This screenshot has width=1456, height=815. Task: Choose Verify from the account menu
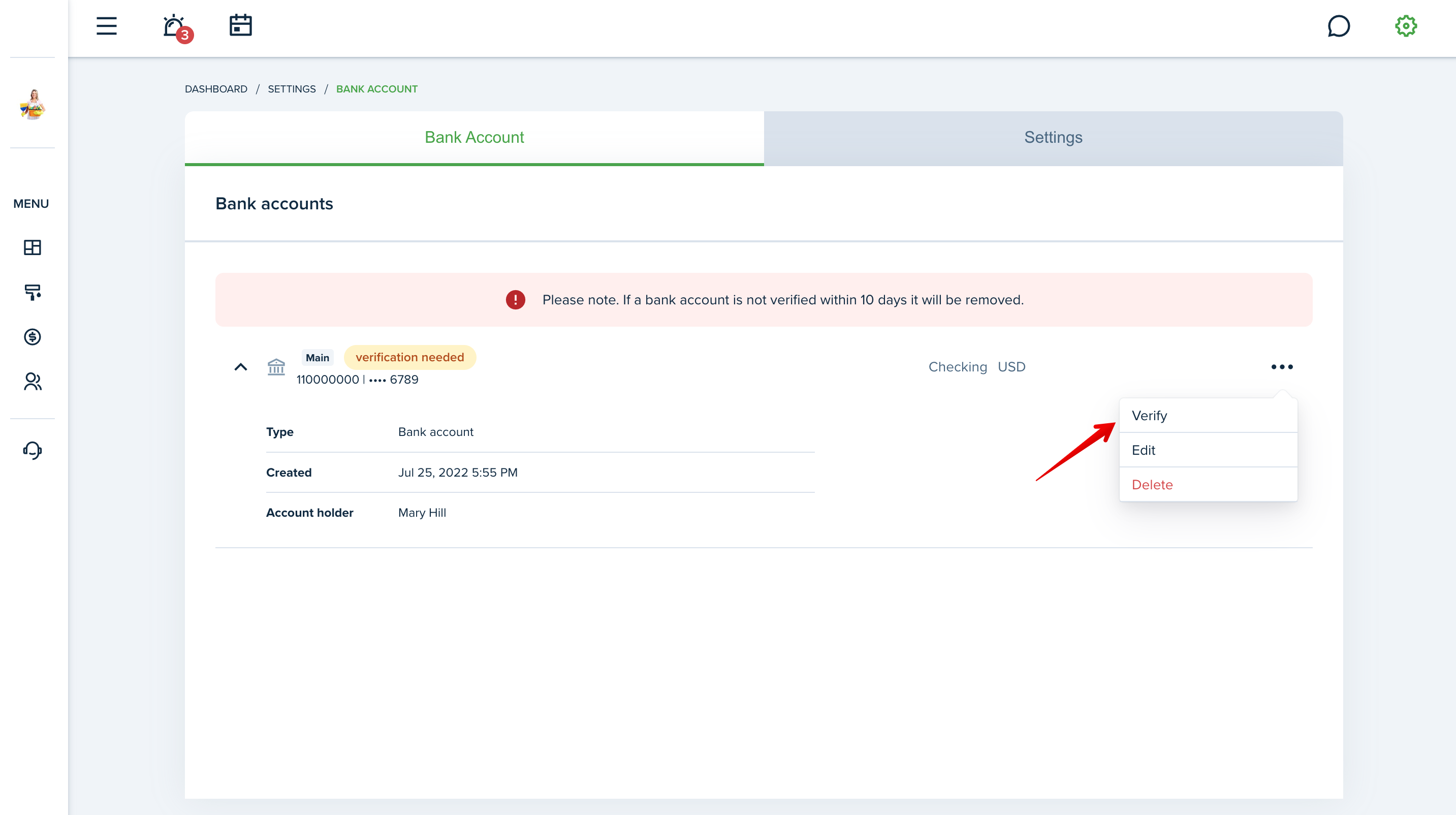point(1209,416)
